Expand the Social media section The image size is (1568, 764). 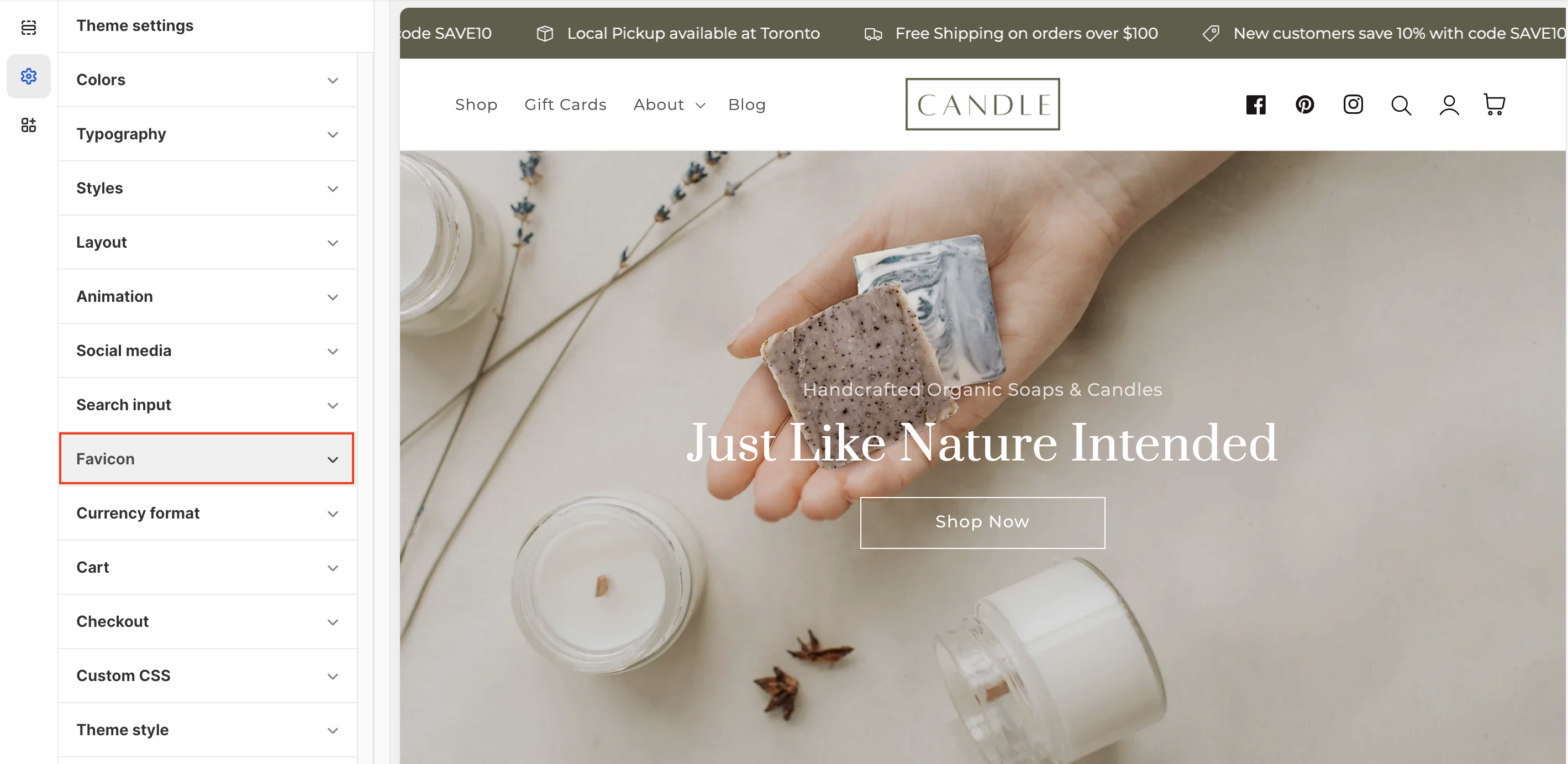[208, 351]
